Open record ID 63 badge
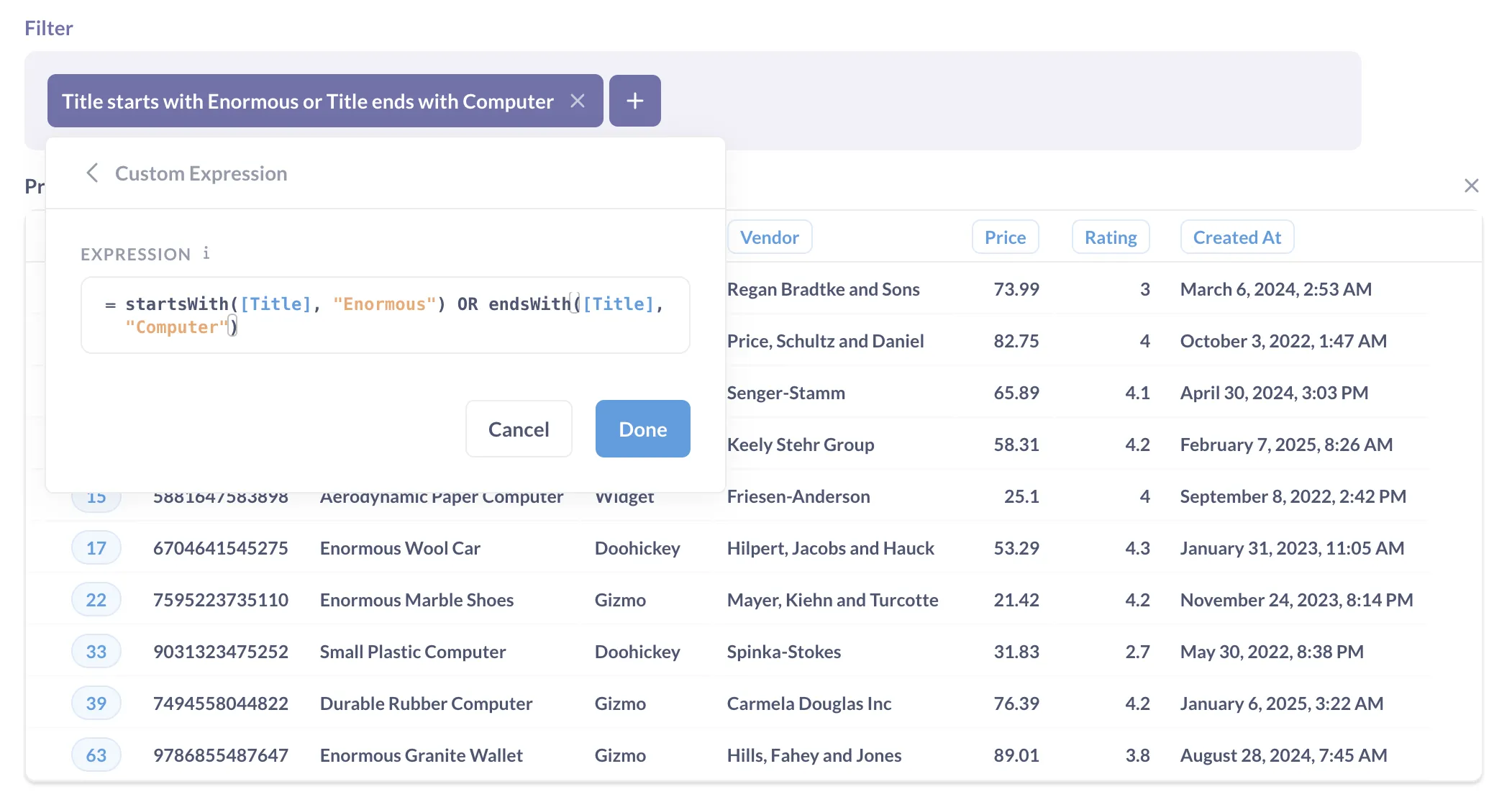Viewport: 1512px width, 797px height. point(96,755)
